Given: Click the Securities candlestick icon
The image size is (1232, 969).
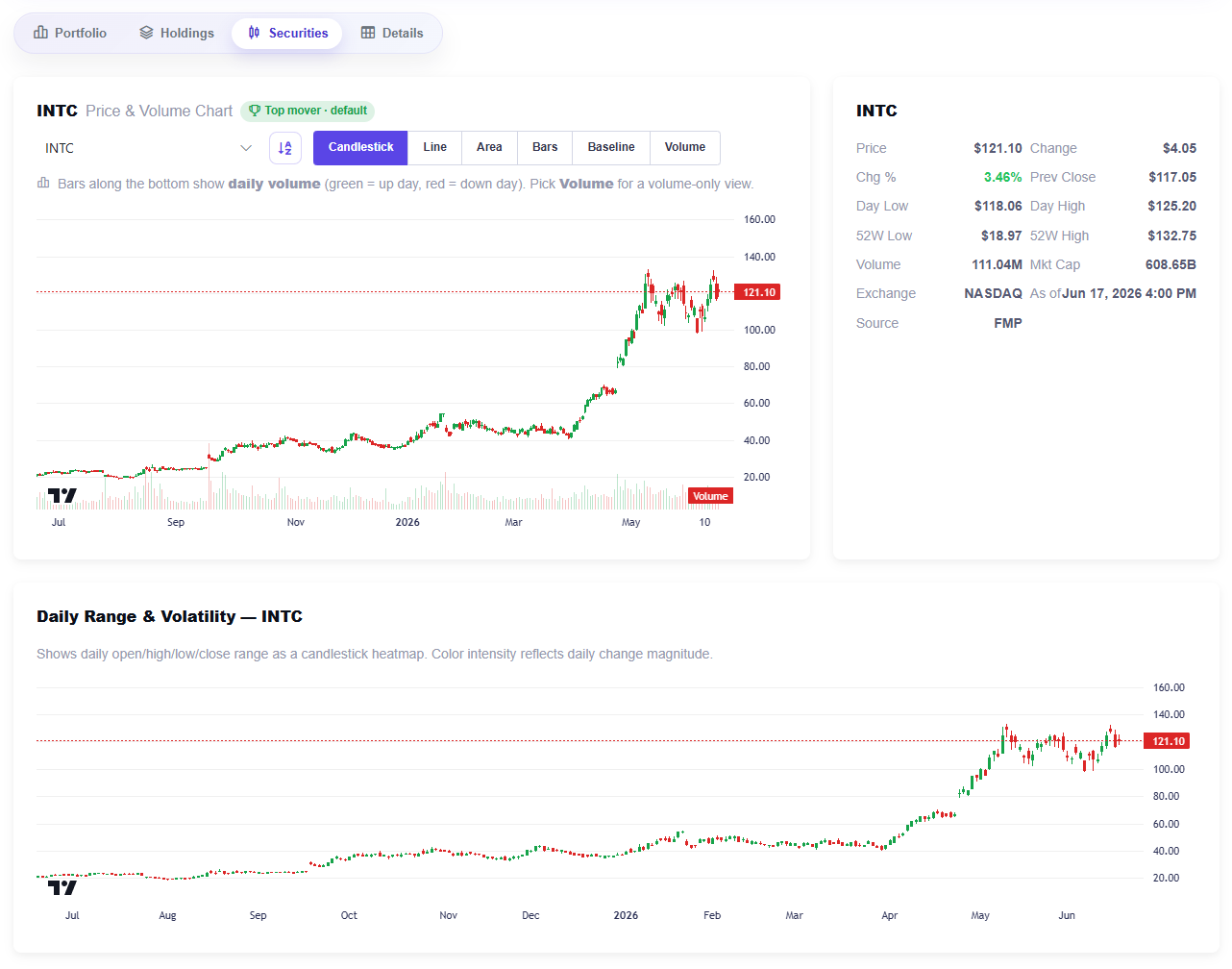Looking at the screenshot, I should tap(254, 33).
